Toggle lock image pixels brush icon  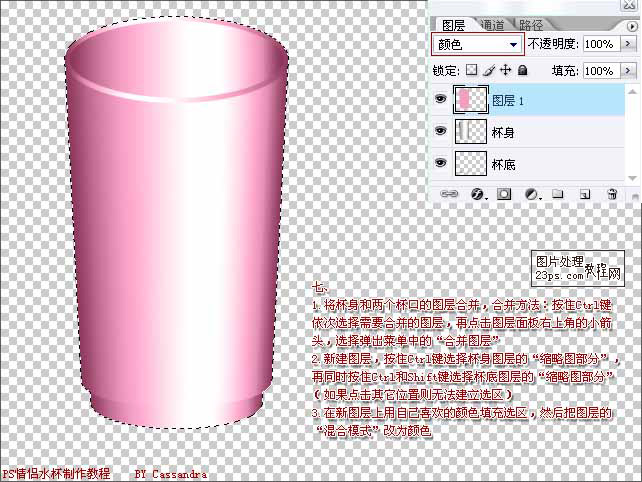pyautogui.click(x=489, y=70)
